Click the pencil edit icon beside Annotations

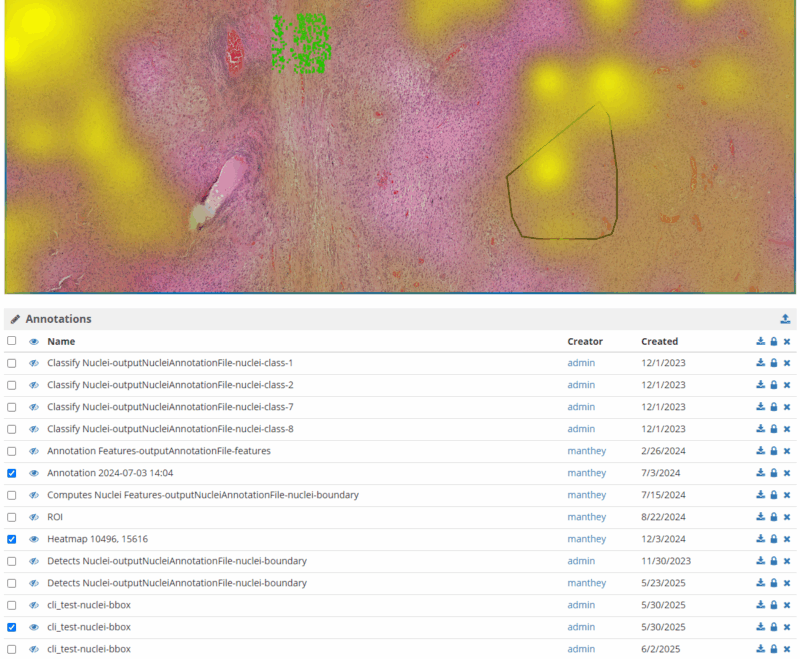(15, 318)
